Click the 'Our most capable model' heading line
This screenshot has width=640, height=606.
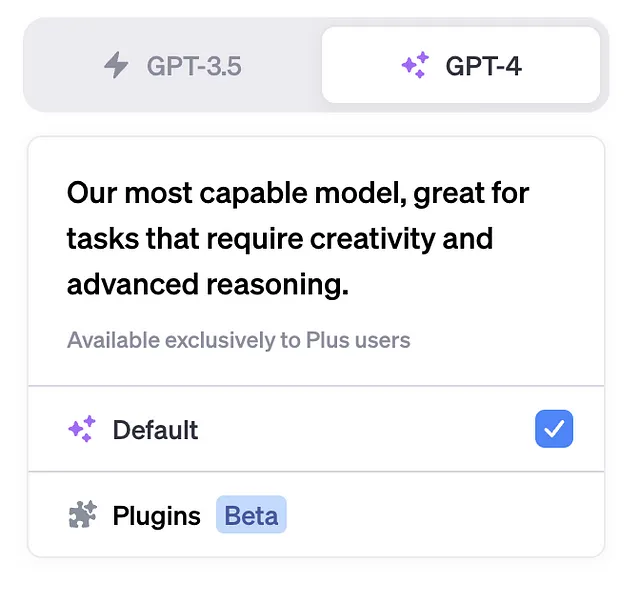[298, 193]
